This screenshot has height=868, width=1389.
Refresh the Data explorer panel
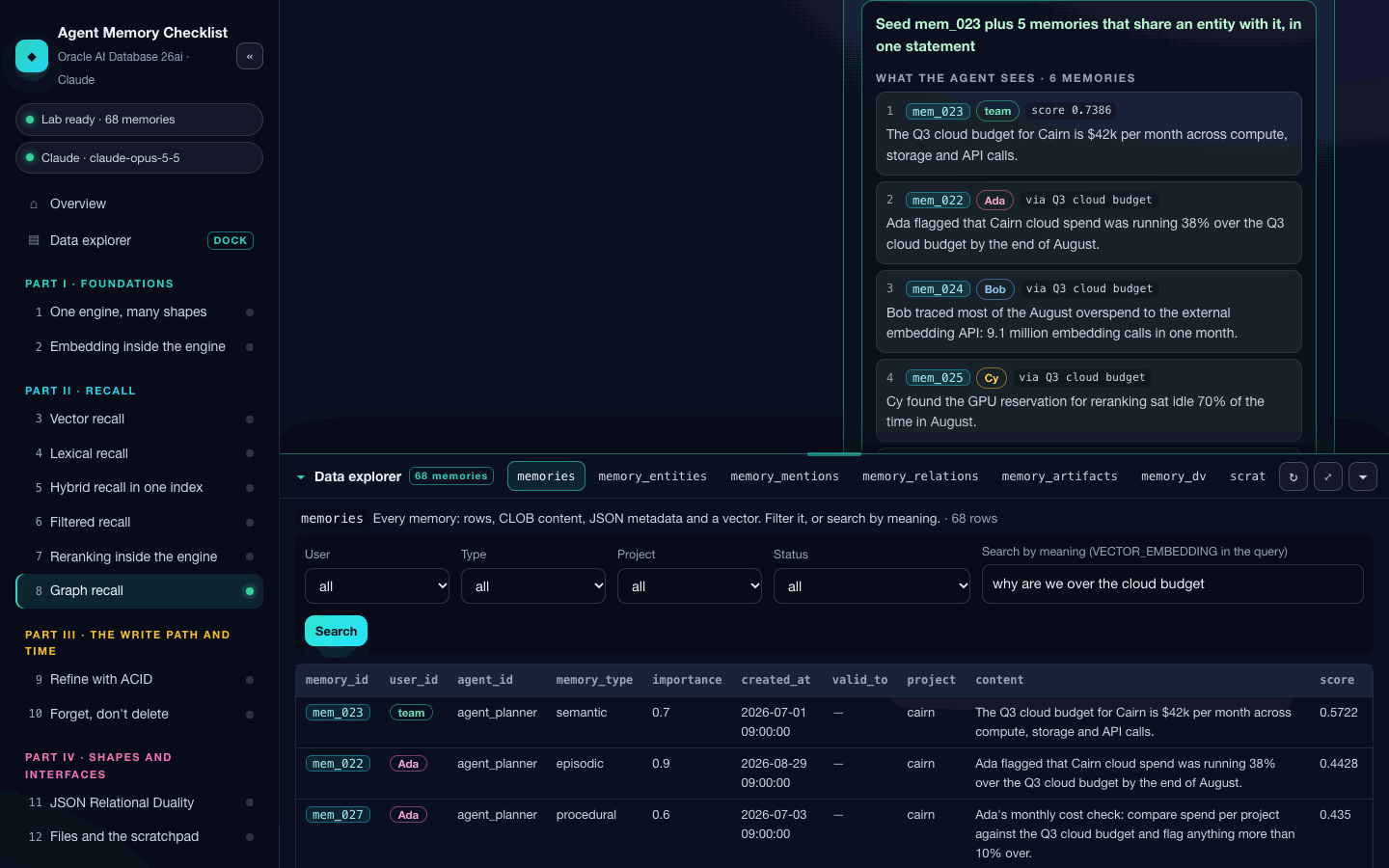click(1294, 476)
